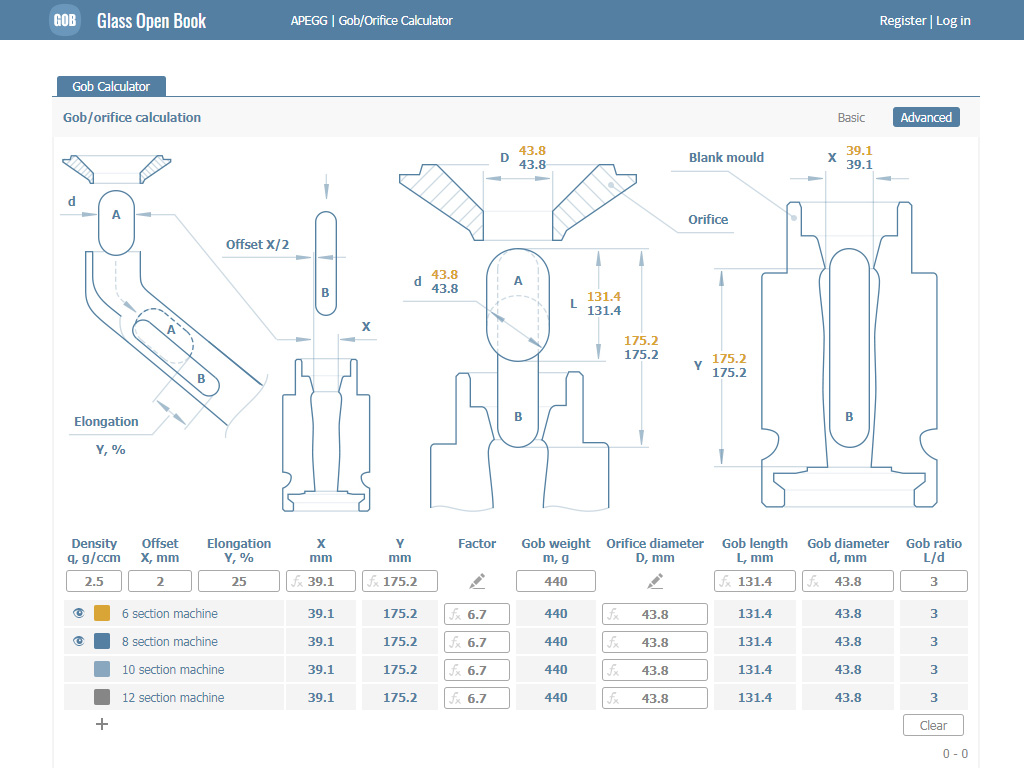Click the Orifice diameter pencil edit icon

click(655, 581)
